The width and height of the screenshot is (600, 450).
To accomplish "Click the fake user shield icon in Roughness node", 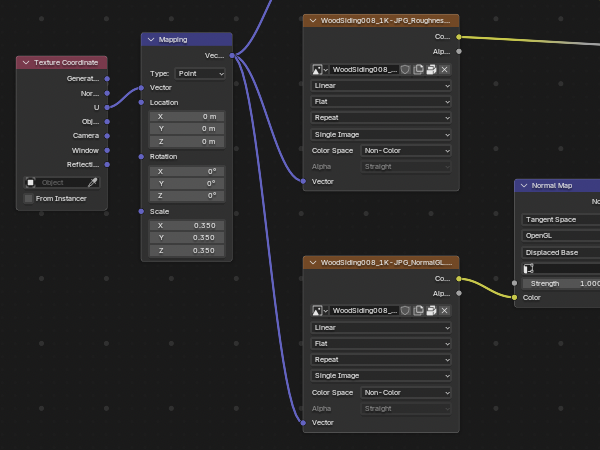I will pos(405,70).
